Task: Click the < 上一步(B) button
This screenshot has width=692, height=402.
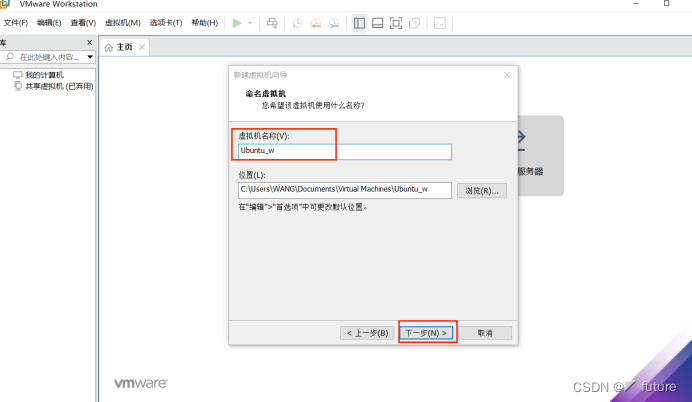Action: [x=367, y=333]
